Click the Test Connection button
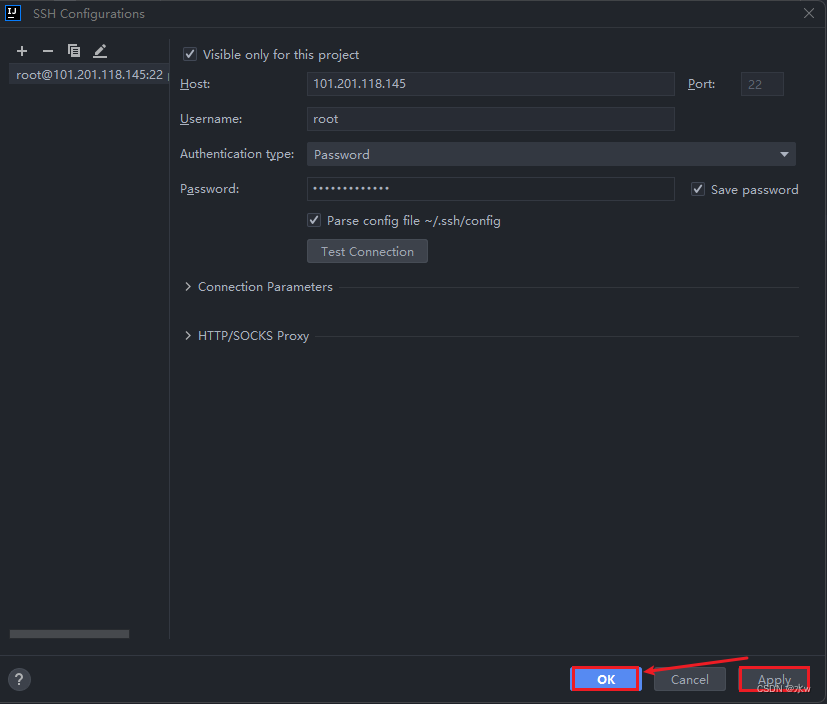Image resolution: width=827 pixels, height=704 pixels. coord(367,251)
